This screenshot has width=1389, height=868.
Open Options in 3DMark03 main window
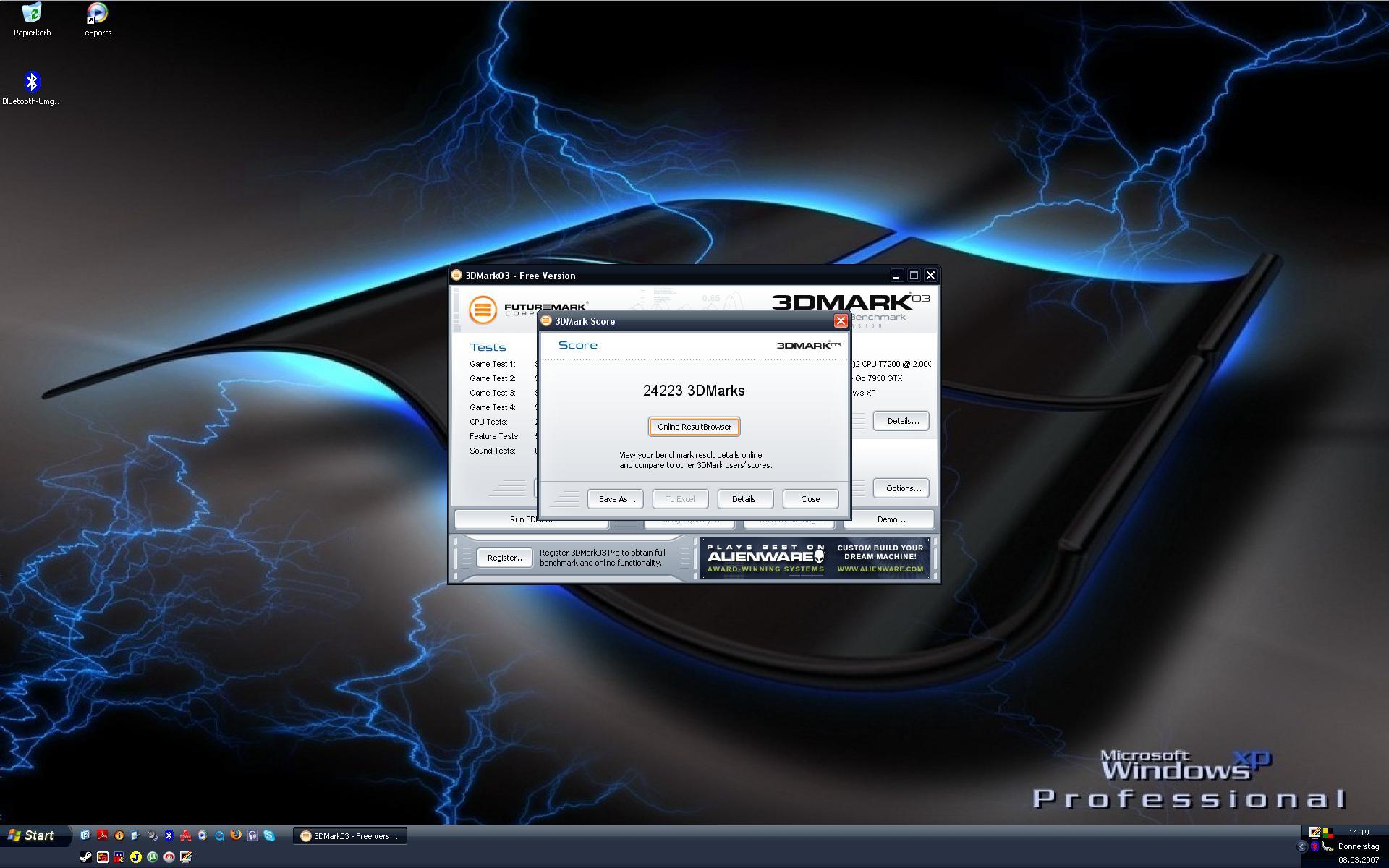[x=901, y=488]
